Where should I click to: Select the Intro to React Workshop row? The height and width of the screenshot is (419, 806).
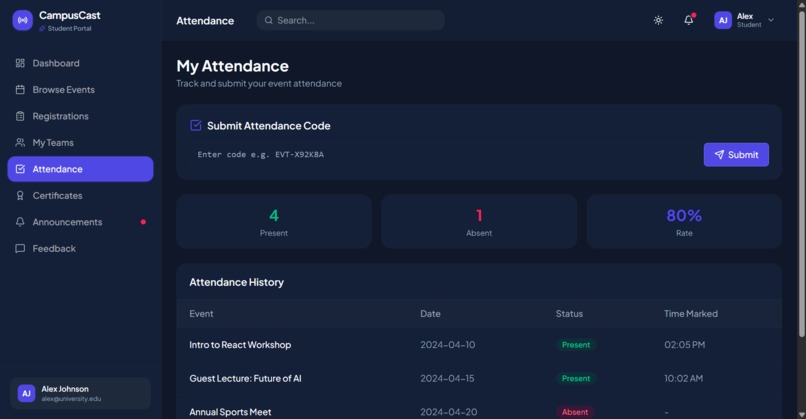coord(479,345)
